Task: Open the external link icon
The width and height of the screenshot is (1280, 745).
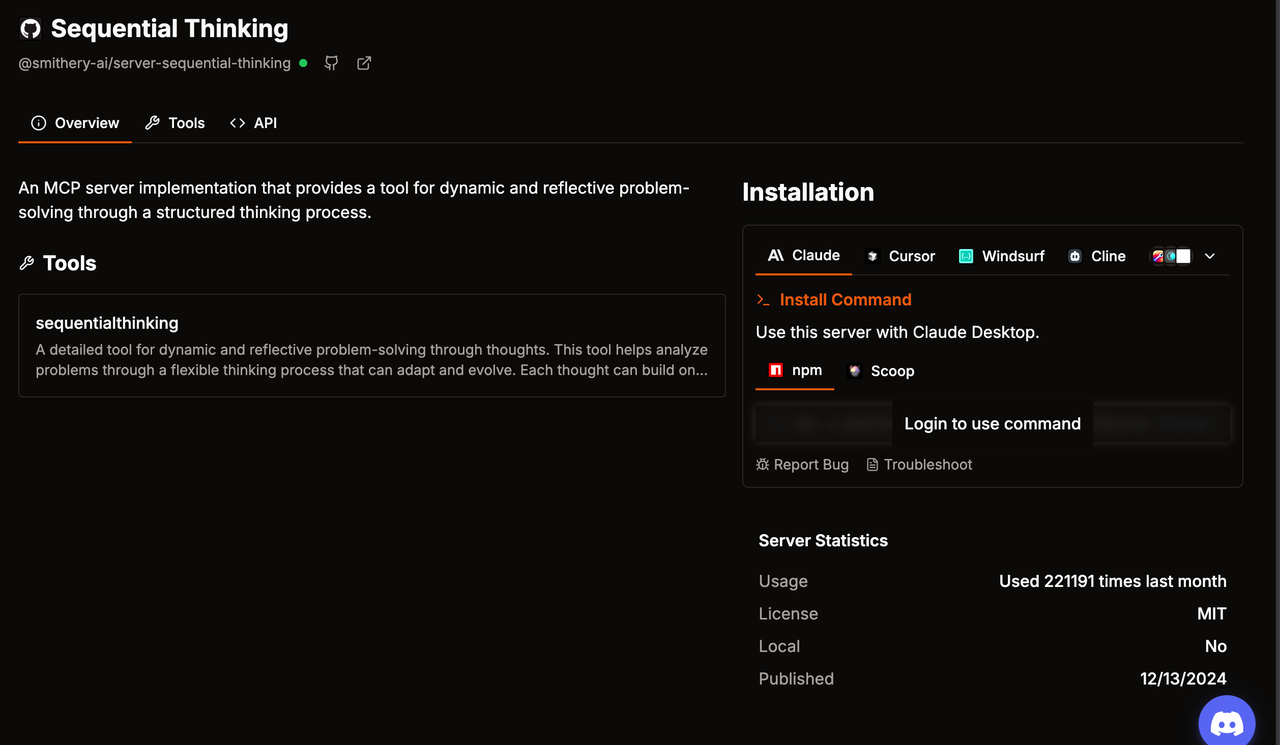Action: (364, 63)
